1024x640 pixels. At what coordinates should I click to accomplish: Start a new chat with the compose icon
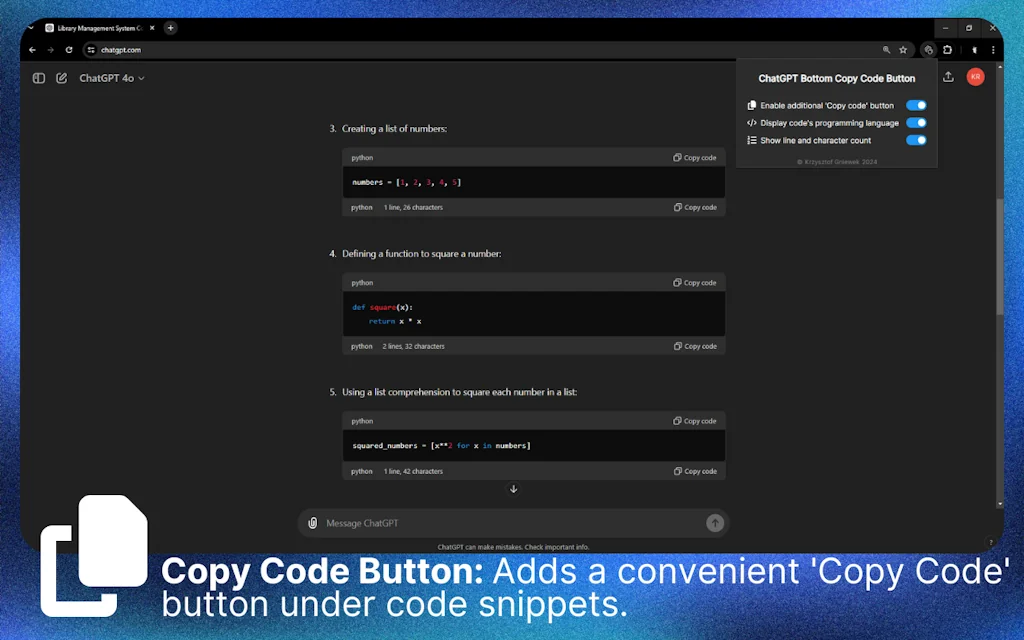click(x=62, y=77)
